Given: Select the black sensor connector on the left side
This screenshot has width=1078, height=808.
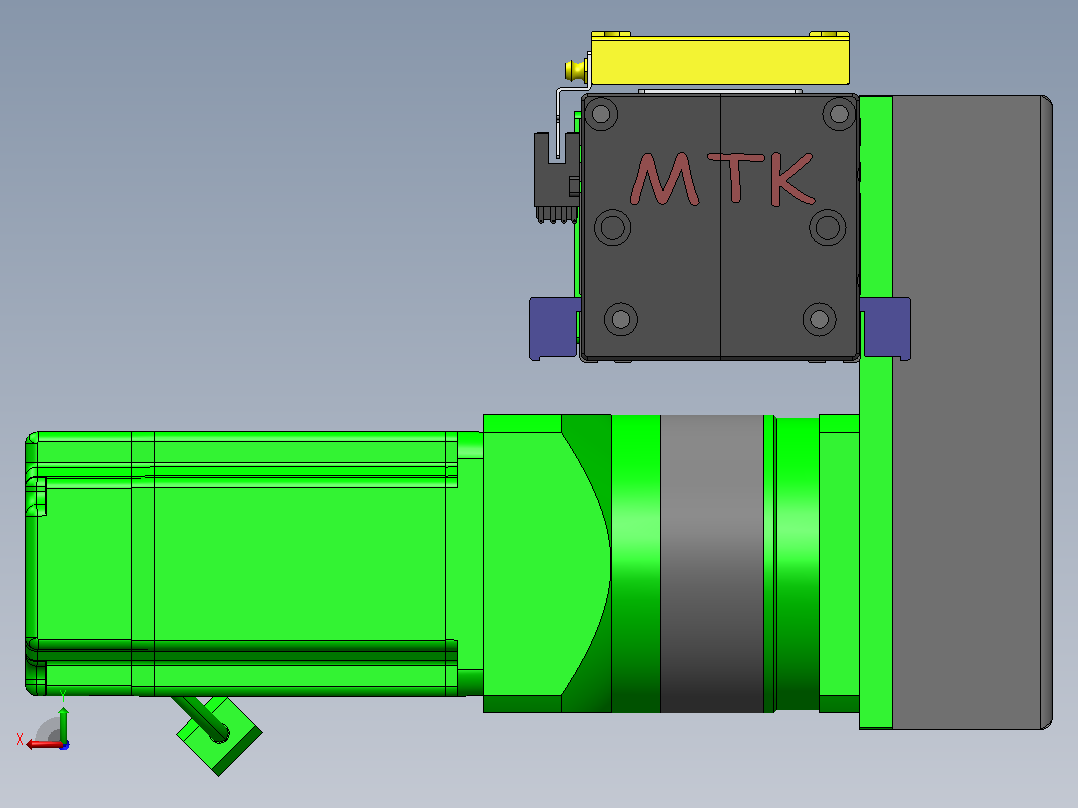Looking at the screenshot, I should tap(557, 177).
